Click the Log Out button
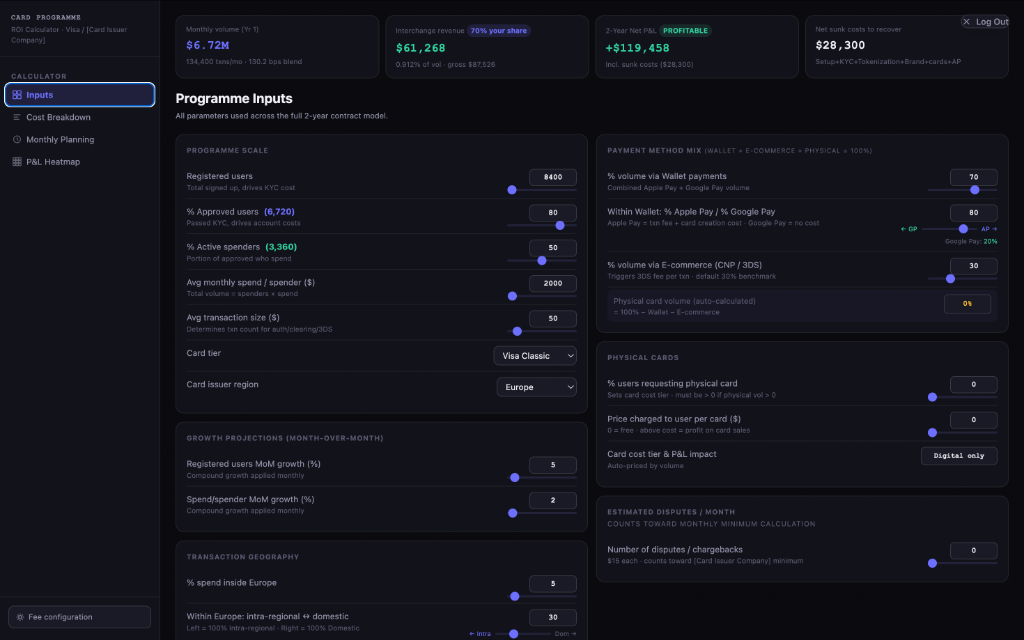The height and width of the screenshot is (640, 1024). [985, 22]
